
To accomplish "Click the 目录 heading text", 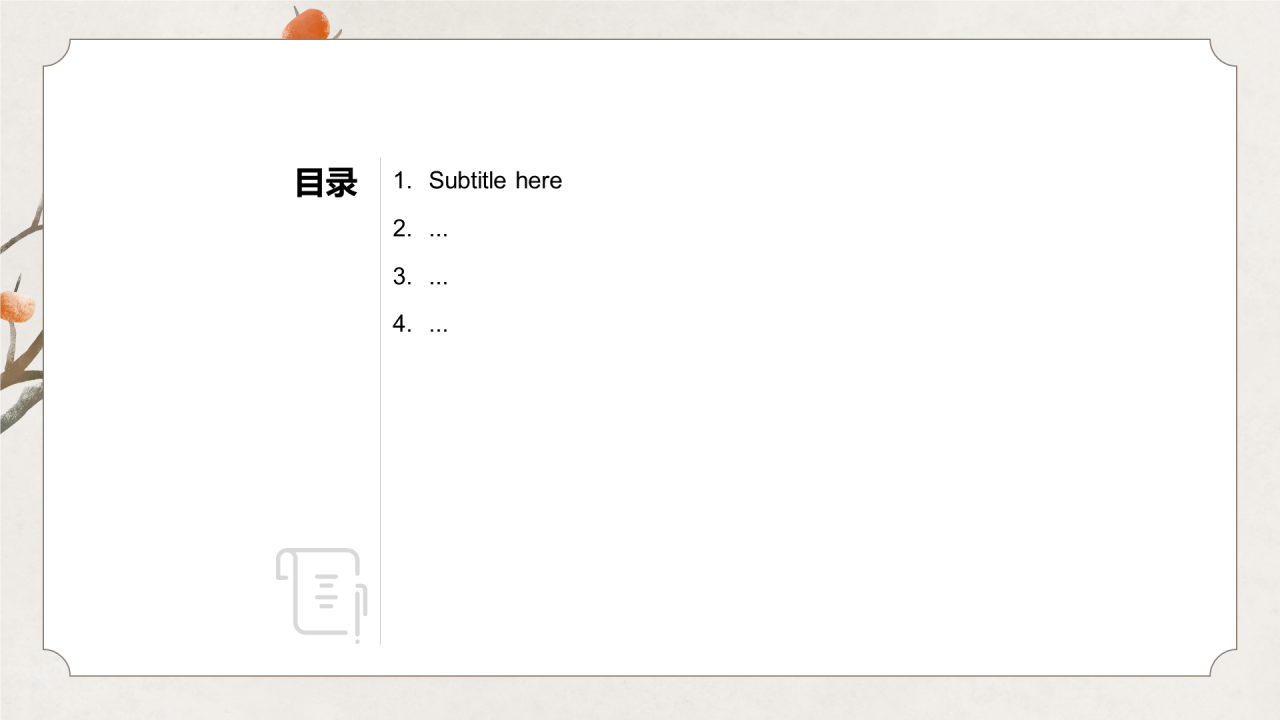I will pos(326,183).
